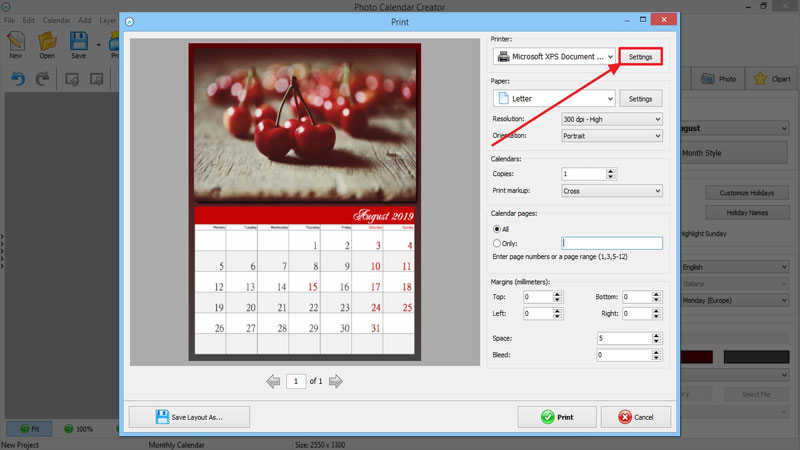Click the Undo arrow in main window
This screenshot has height=450, width=800.
pyautogui.click(x=18, y=79)
